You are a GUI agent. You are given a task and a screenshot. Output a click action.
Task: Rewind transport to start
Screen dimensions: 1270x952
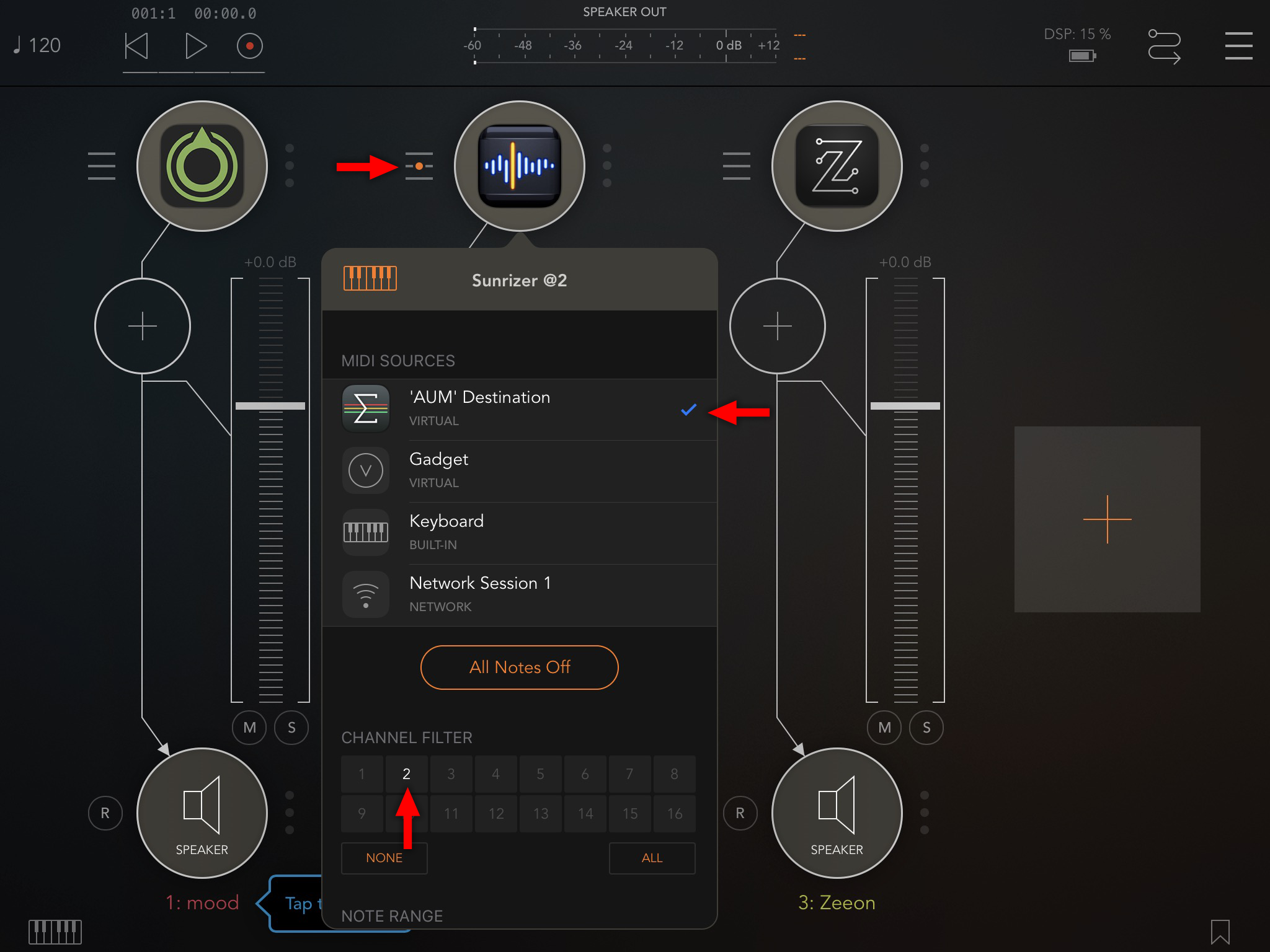click(136, 46)
